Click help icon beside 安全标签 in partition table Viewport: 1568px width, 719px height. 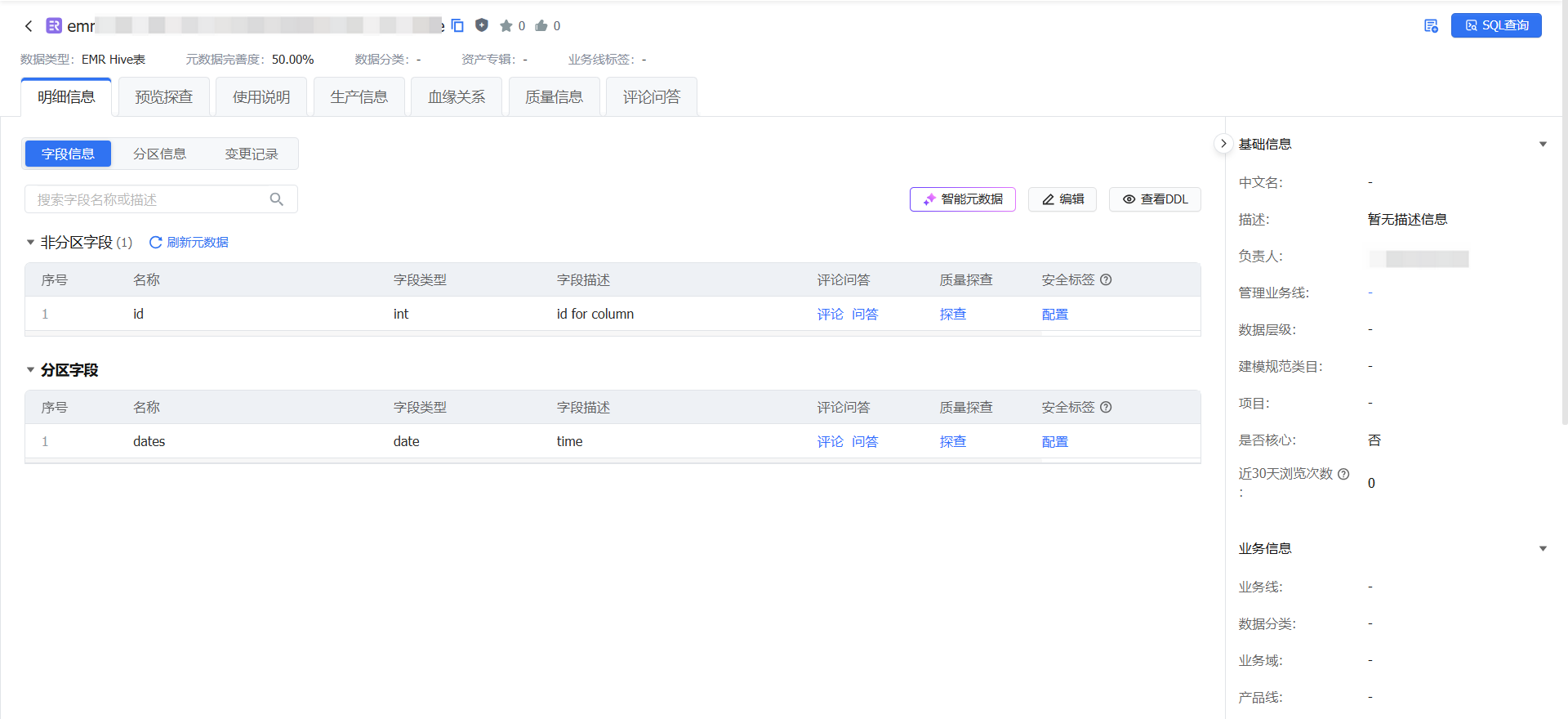tap(1106, 407)
